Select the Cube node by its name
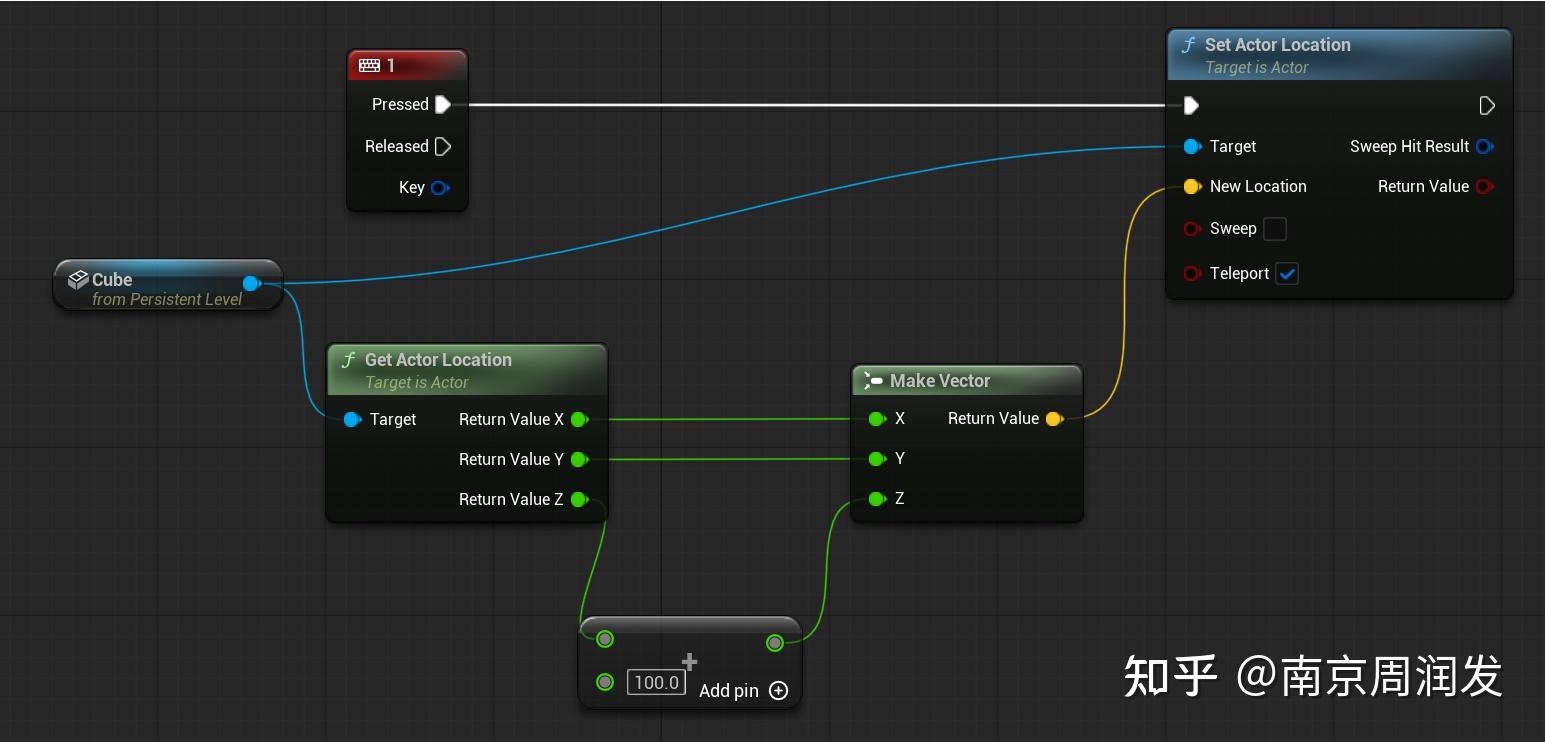Viewport: 1545px width, 742px height. coord(112,280)
